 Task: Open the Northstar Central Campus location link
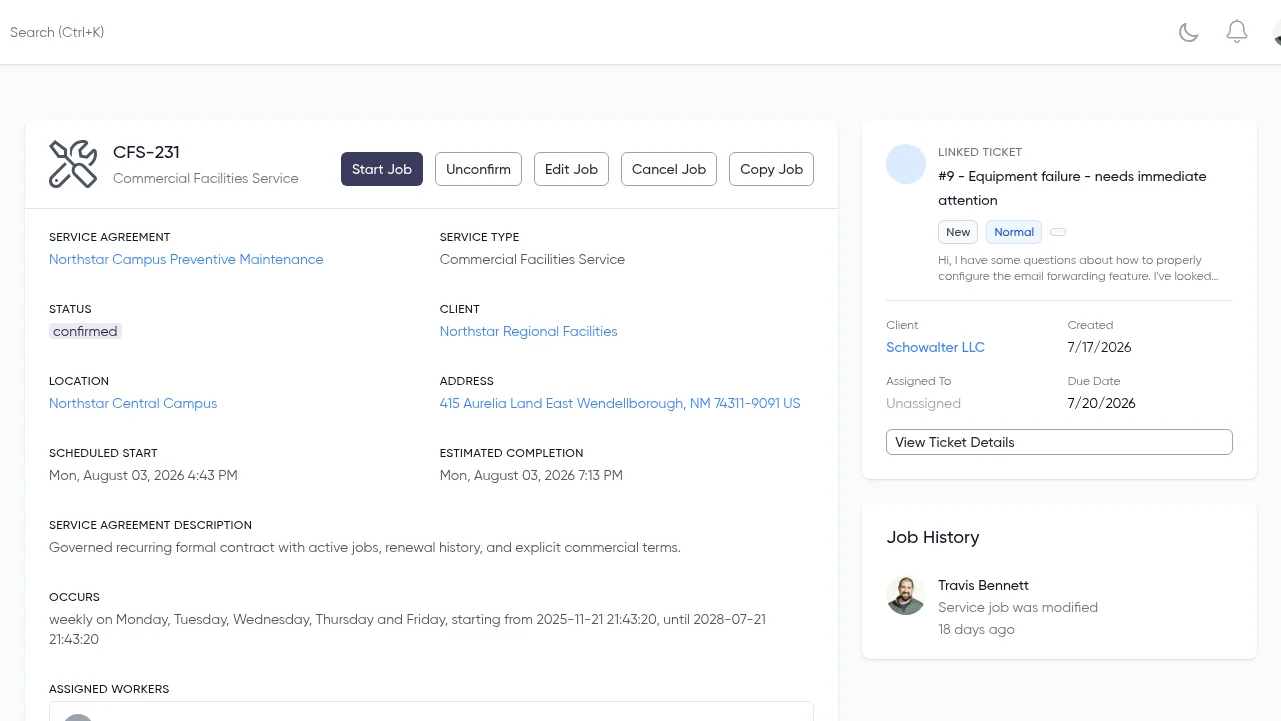133,403
